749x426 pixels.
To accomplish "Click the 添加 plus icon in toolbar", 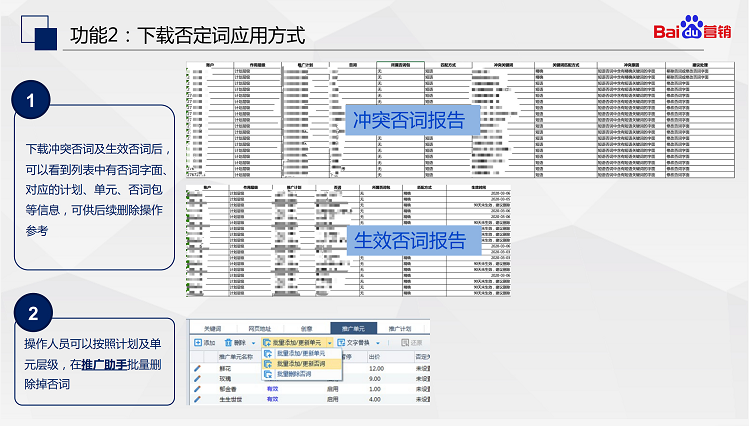I will pos(198,342).
